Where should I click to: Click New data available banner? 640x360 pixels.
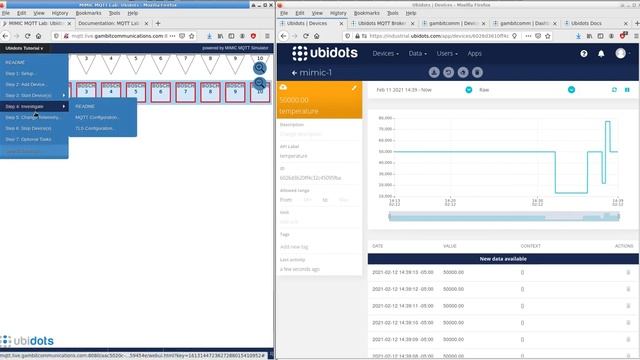[503, 259]
